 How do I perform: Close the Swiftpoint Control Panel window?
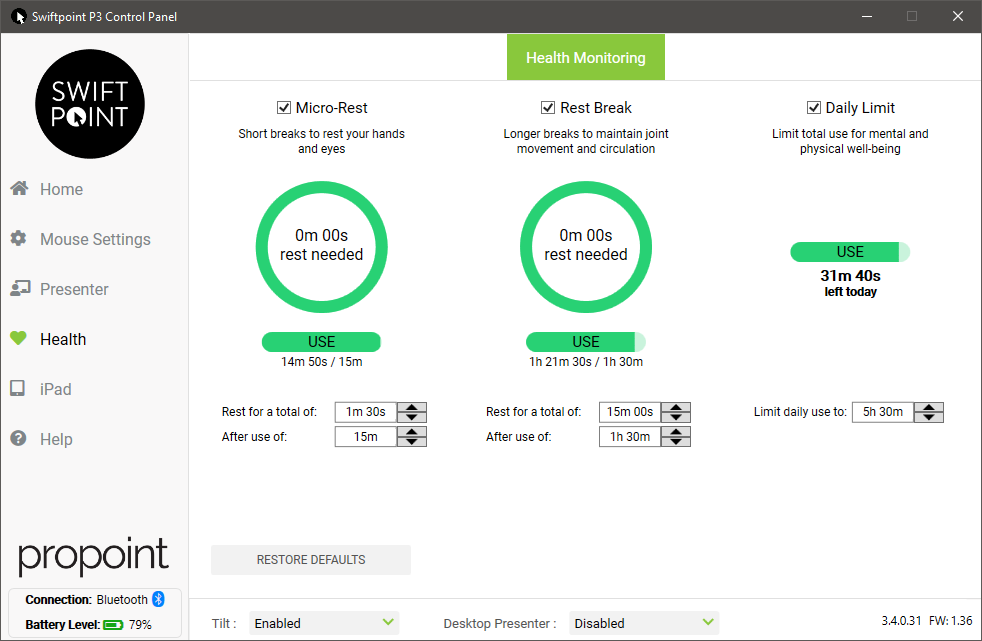958,16
